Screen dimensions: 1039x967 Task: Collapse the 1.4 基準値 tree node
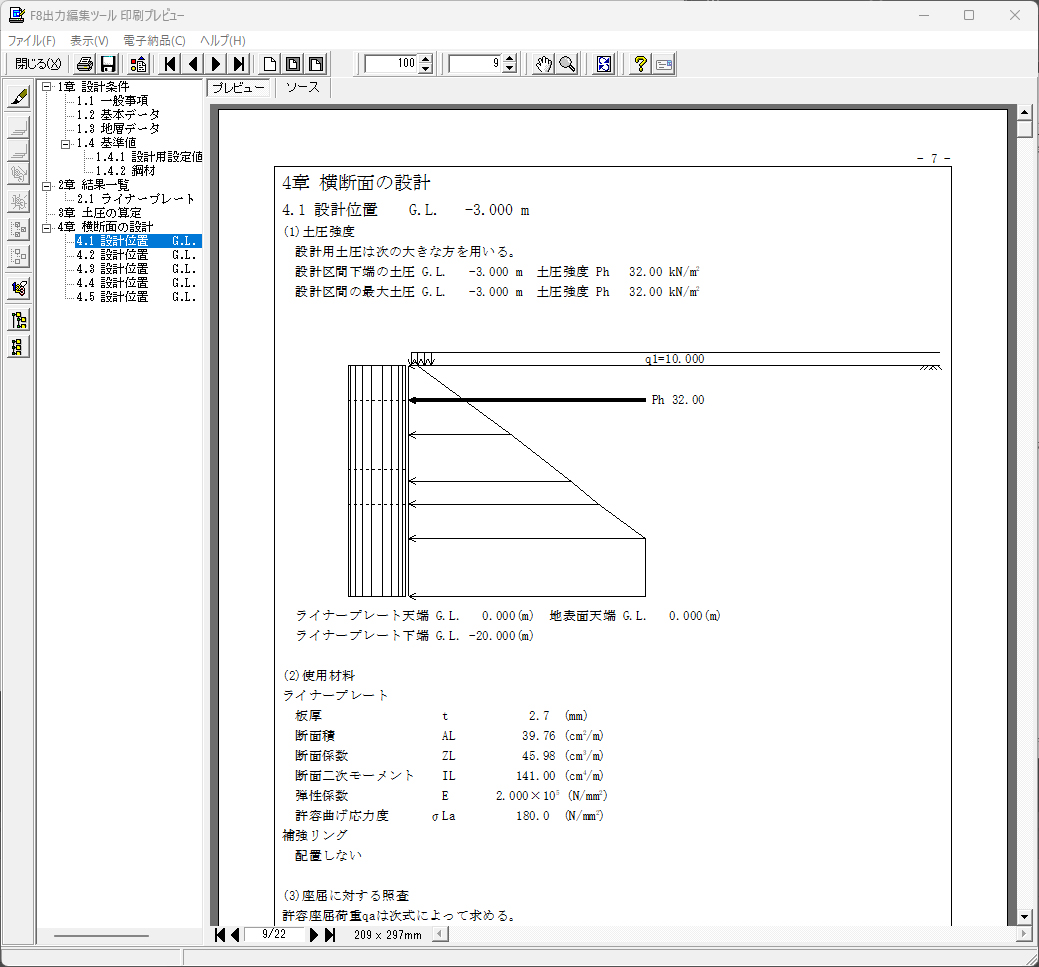(66, 143)
